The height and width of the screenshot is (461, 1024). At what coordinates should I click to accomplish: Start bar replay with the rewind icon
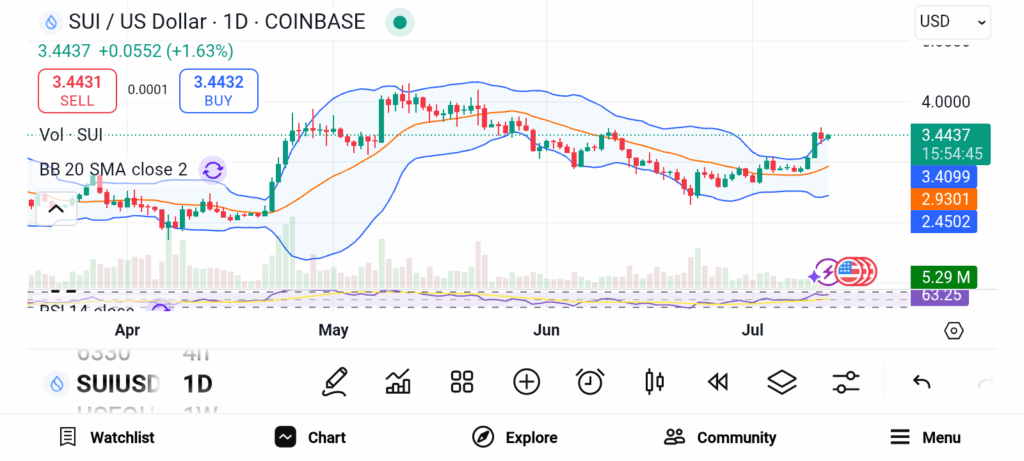click(718, 382)
